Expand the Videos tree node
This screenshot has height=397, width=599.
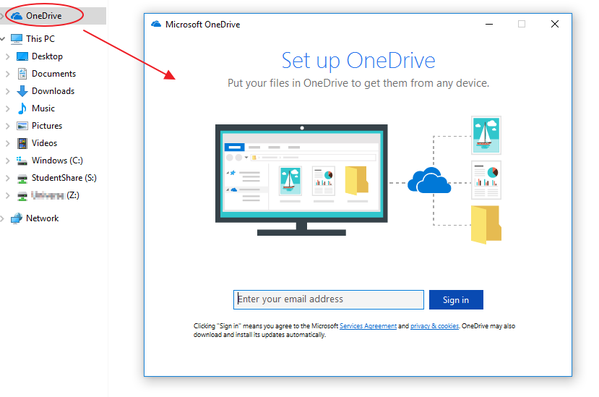click(8, 143)
